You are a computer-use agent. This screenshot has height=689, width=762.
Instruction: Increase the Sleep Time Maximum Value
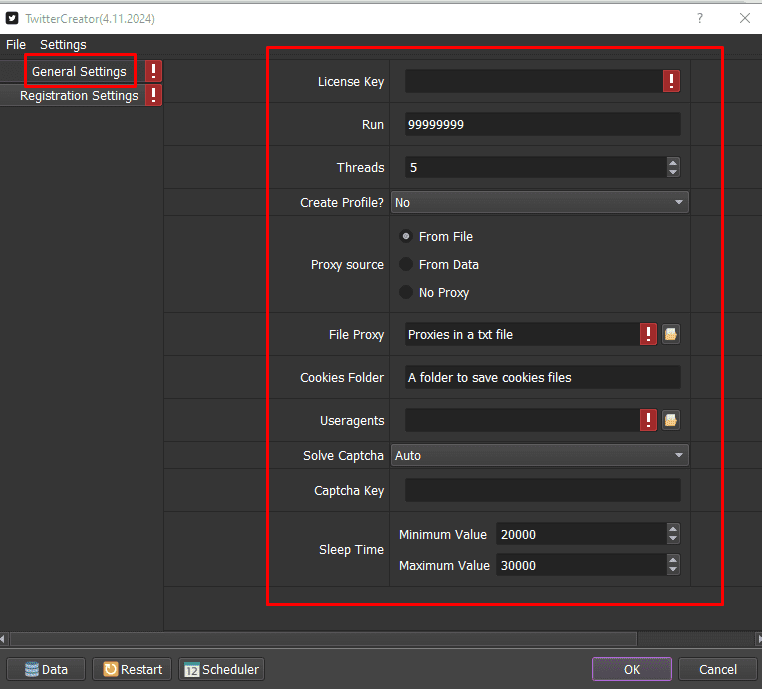(x=673, y=561)
